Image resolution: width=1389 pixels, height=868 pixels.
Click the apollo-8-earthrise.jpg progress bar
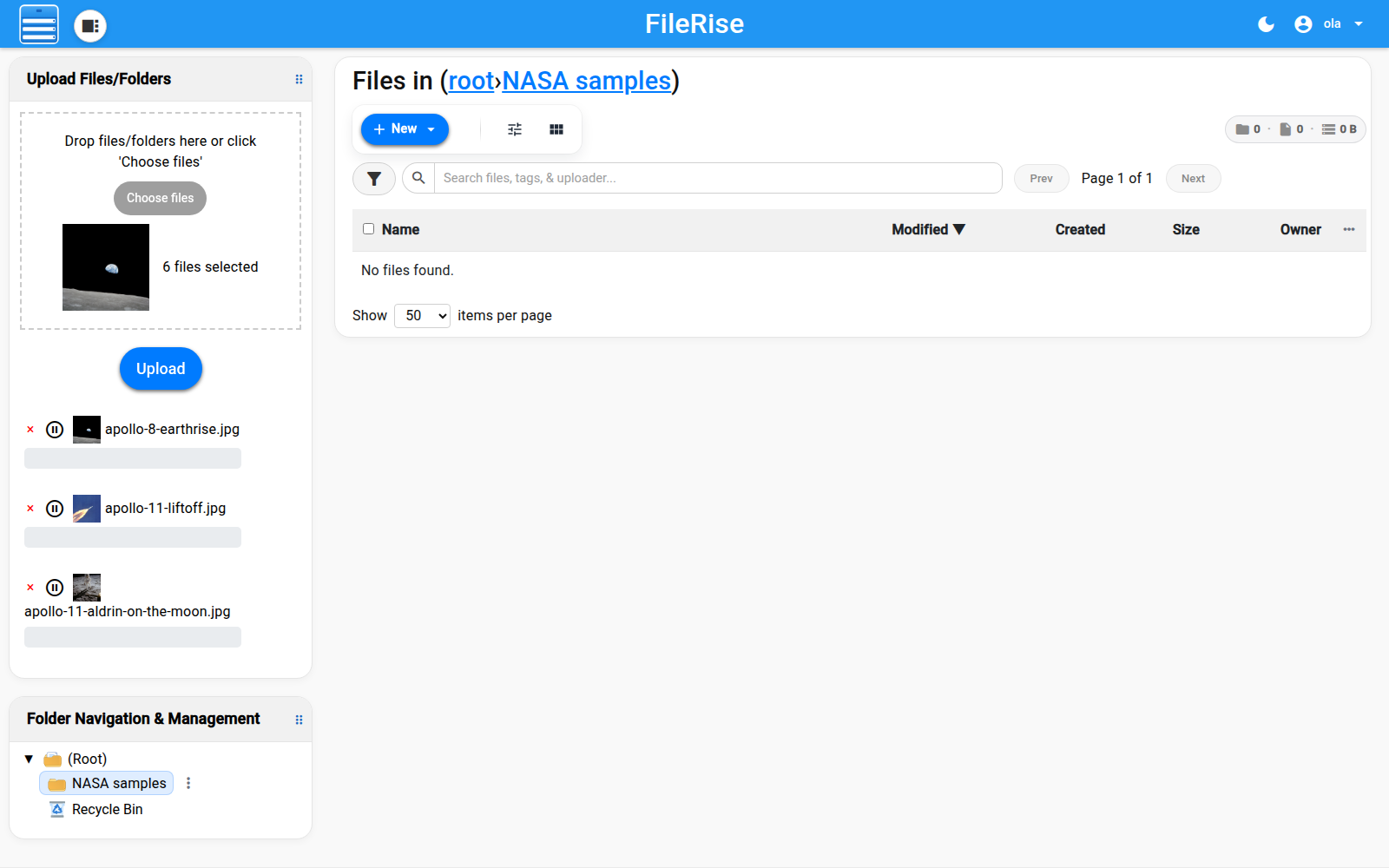[133, 458]
